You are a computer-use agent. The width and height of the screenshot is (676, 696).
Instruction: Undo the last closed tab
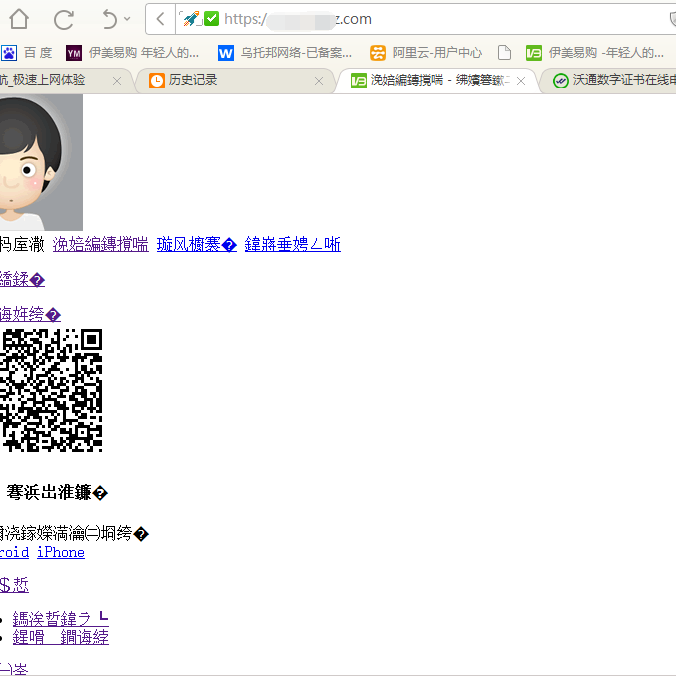point(110,20)
